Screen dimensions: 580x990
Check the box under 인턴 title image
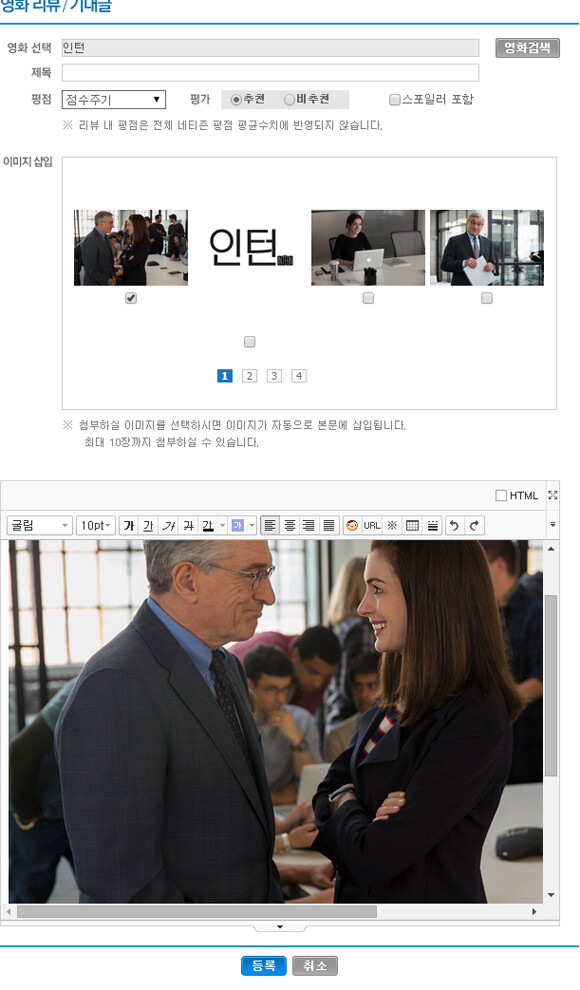(x=249, y=342)
